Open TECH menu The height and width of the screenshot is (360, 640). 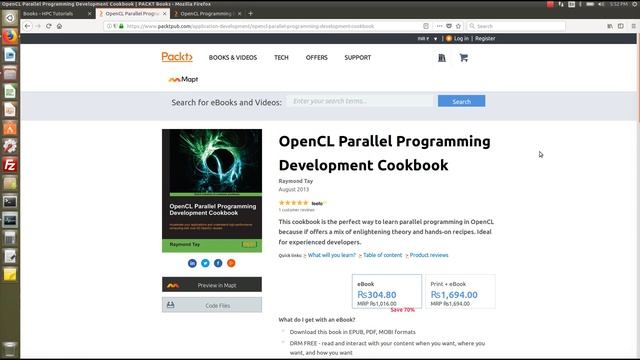281,58
